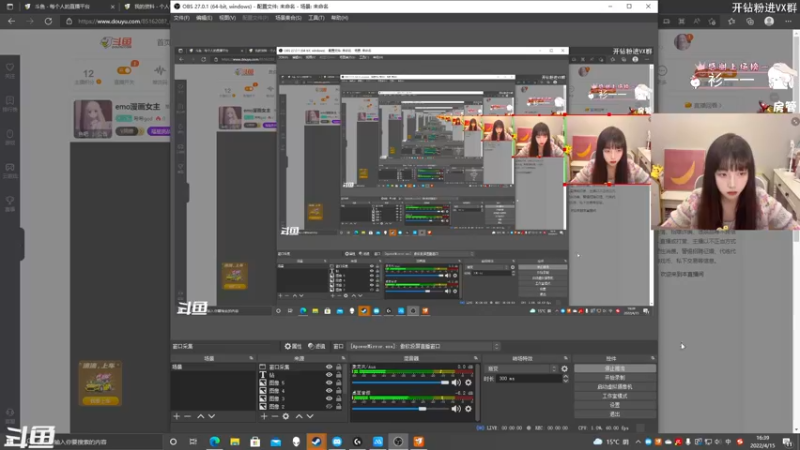Open Microsoft Edge from taskbar
The width and height of the screenshot is (800, 450).
(x=214, y=441)
